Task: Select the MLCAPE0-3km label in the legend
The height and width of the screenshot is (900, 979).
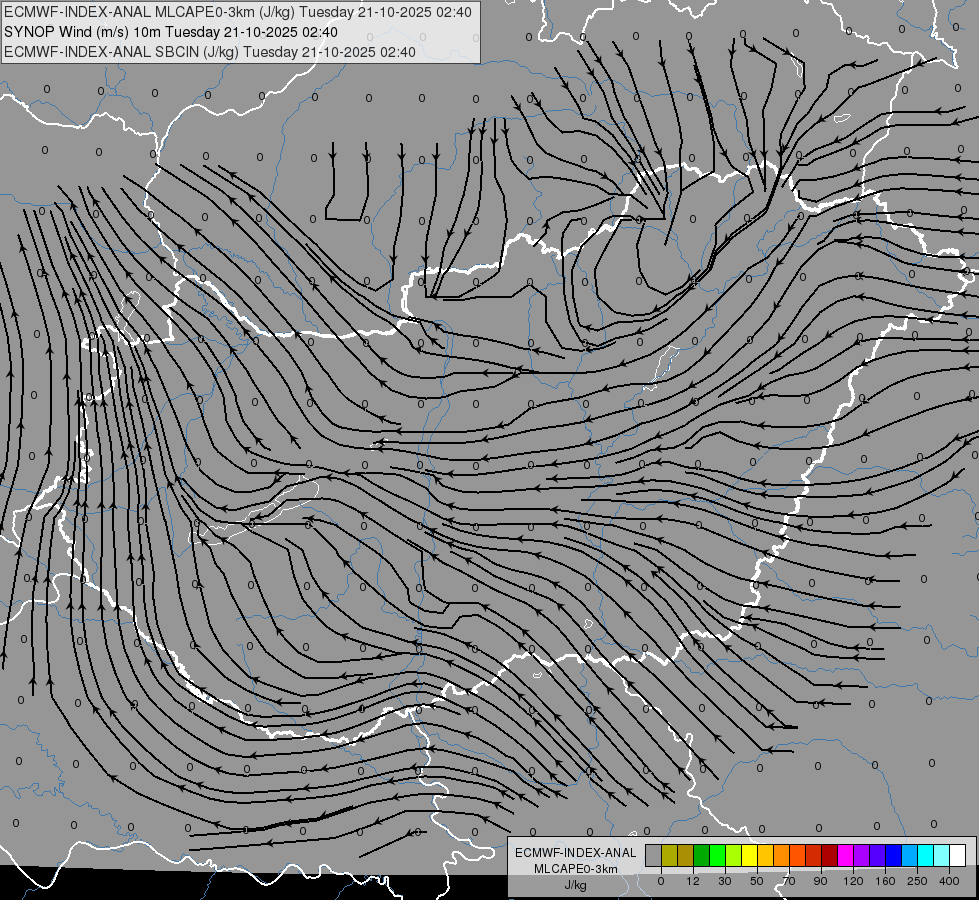Action: 576,869
